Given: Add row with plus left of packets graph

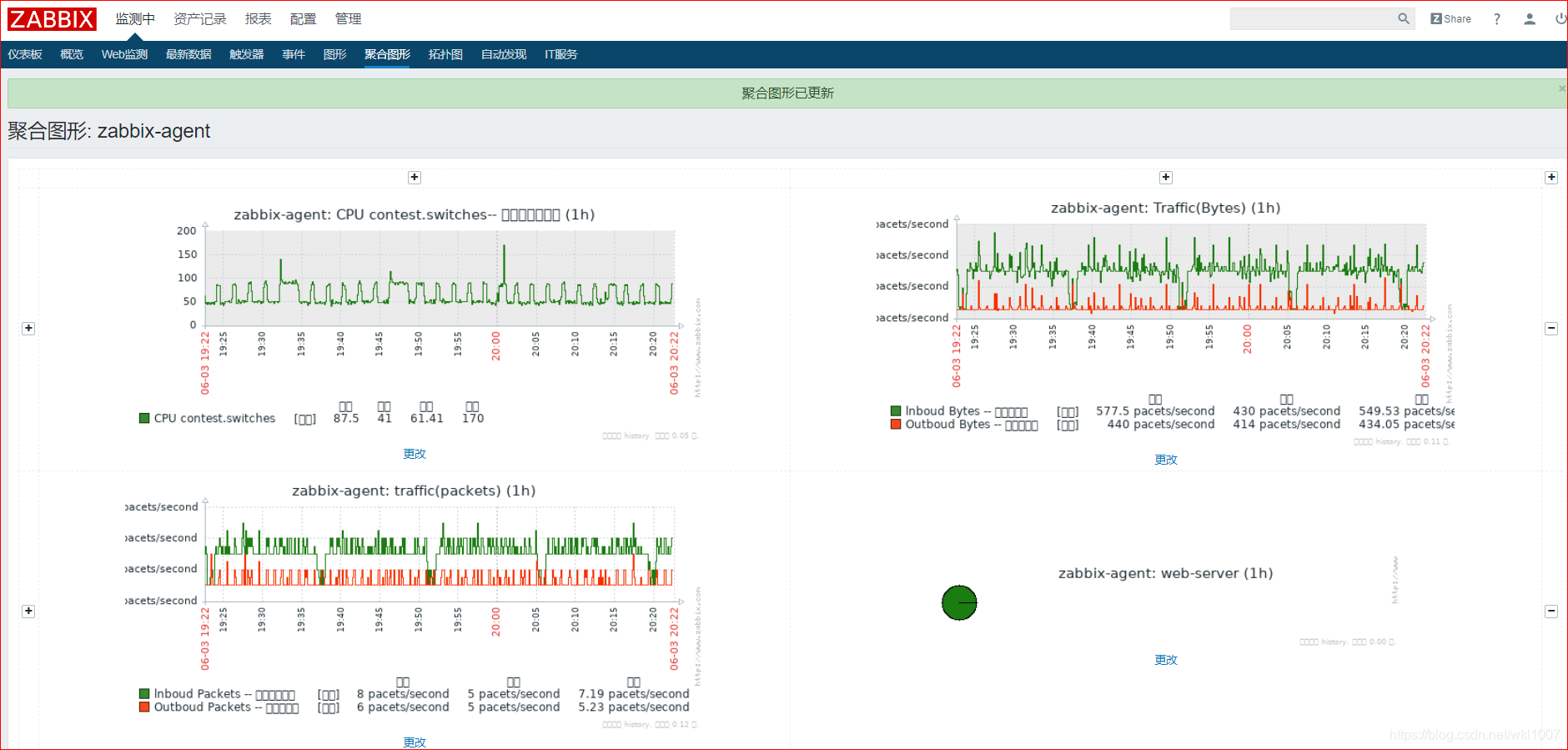Looking at the screenshot, I should pos(28,611).
